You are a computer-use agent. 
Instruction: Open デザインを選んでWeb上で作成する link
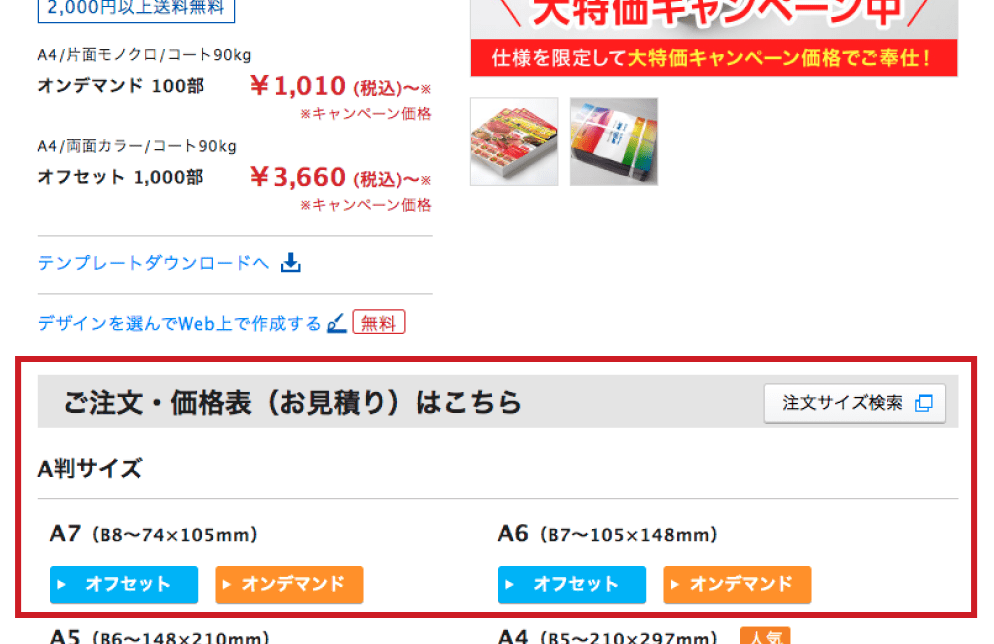[179, 324]
